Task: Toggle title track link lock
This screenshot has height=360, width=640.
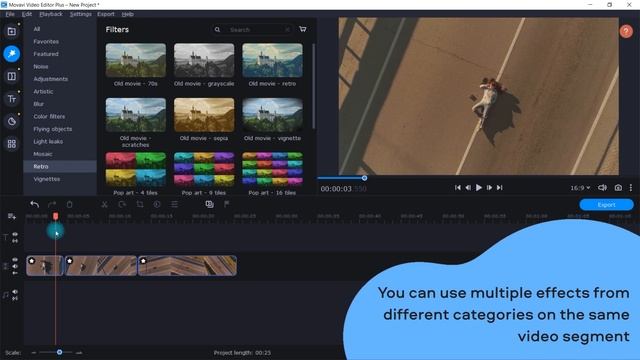Action: (x=15, y=241)
